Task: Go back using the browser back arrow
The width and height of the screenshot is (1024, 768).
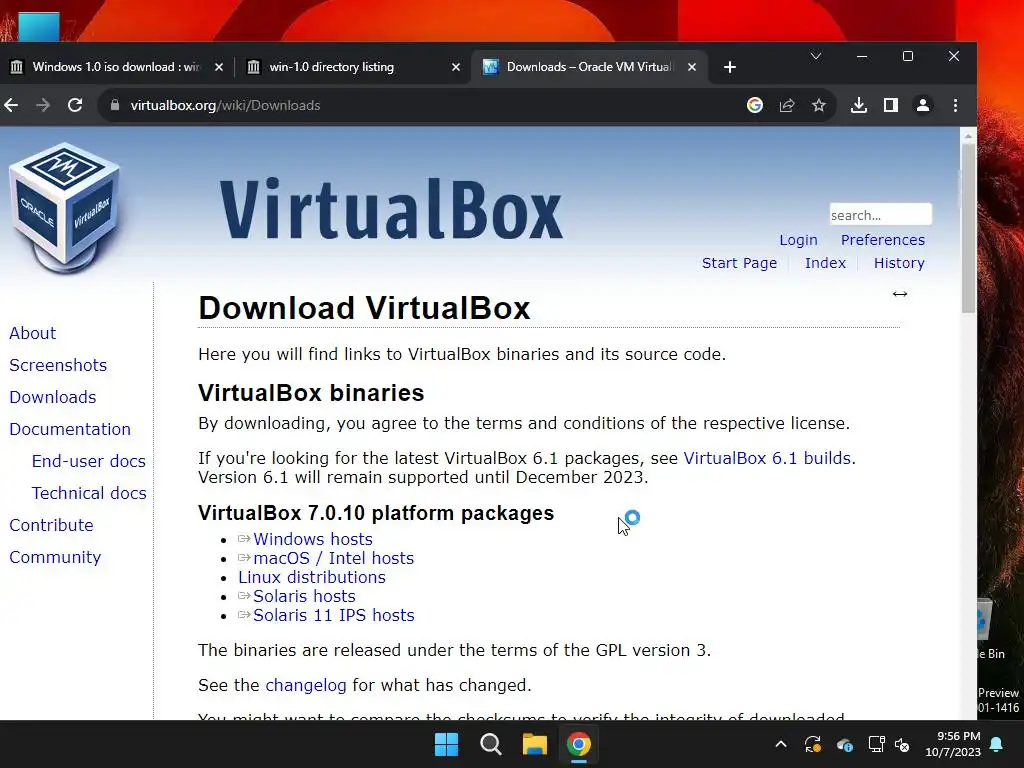Action: (11, 105)
